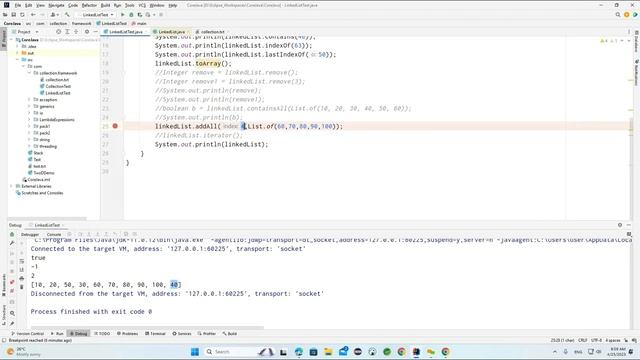
Task: Open the Navigate menu
Action: click(x=56, y=5)
